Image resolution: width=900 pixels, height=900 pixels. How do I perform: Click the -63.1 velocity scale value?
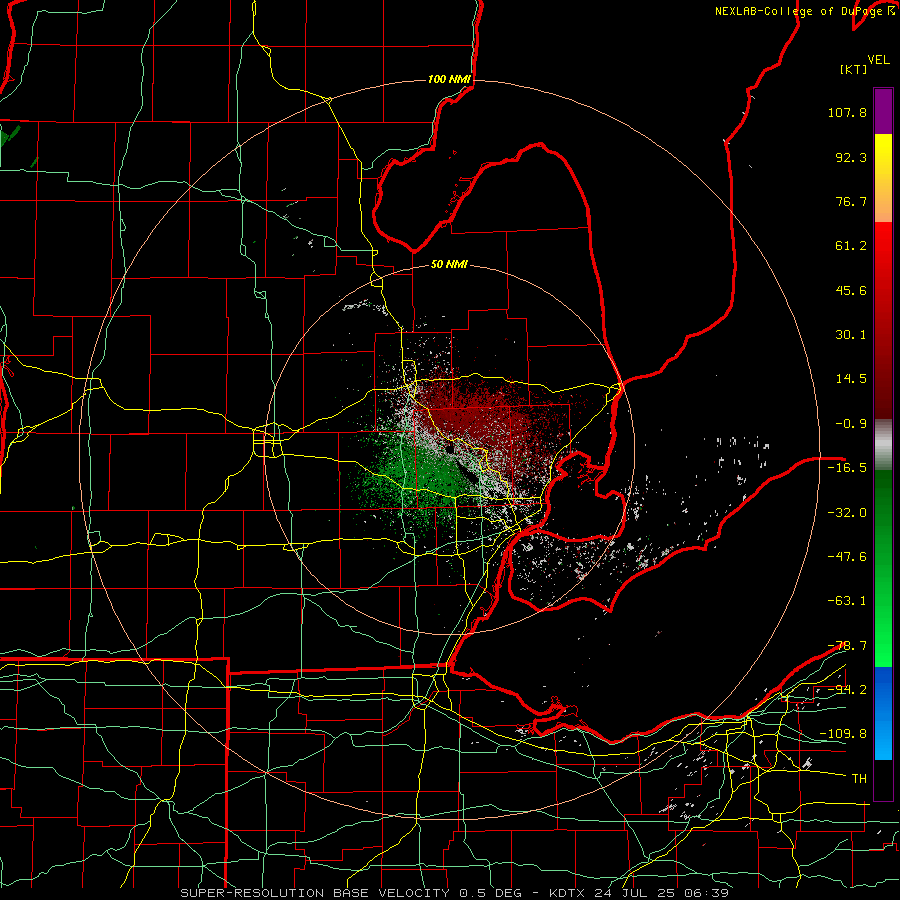pos(847,601)
